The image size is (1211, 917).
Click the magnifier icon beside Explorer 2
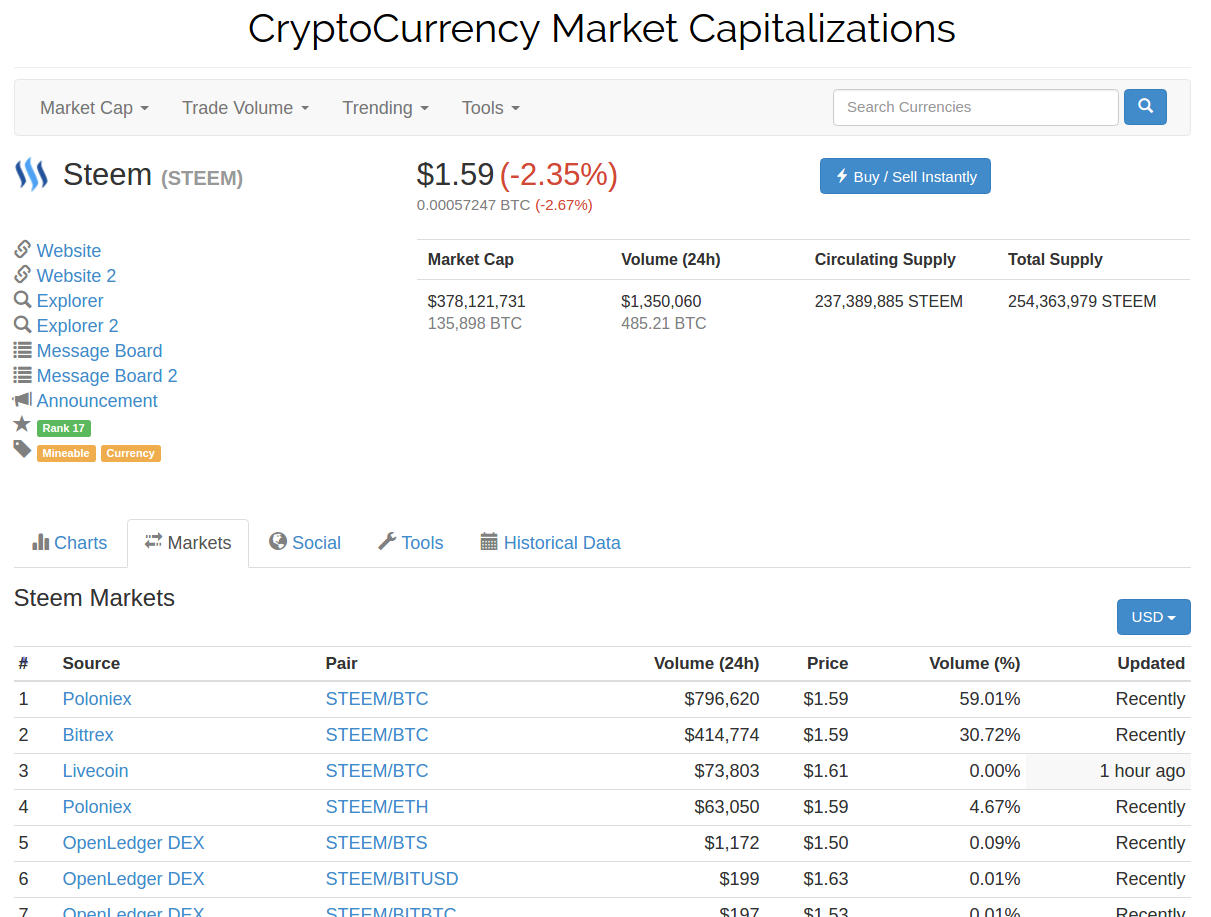(x=22, y=324)
